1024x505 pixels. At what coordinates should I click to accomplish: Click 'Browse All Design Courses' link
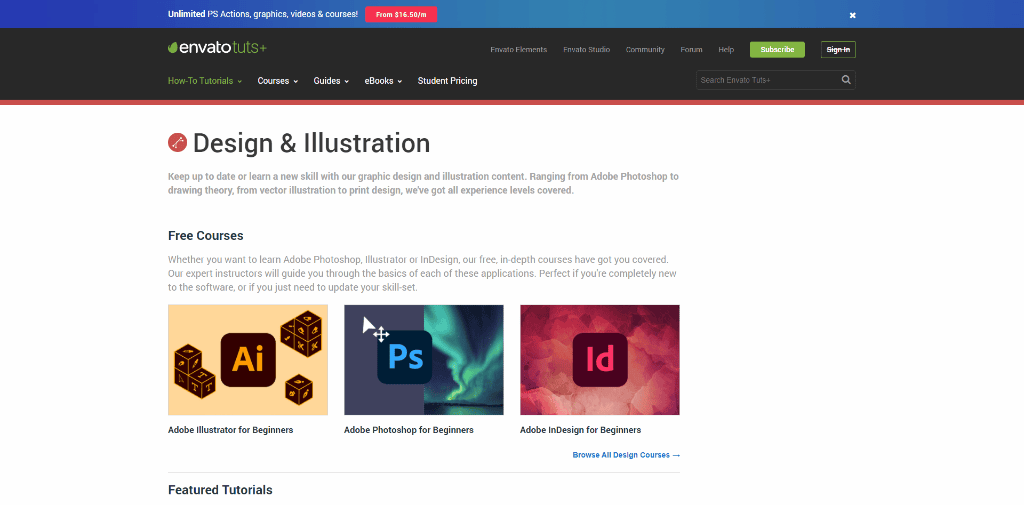click(x=626, y=455)
